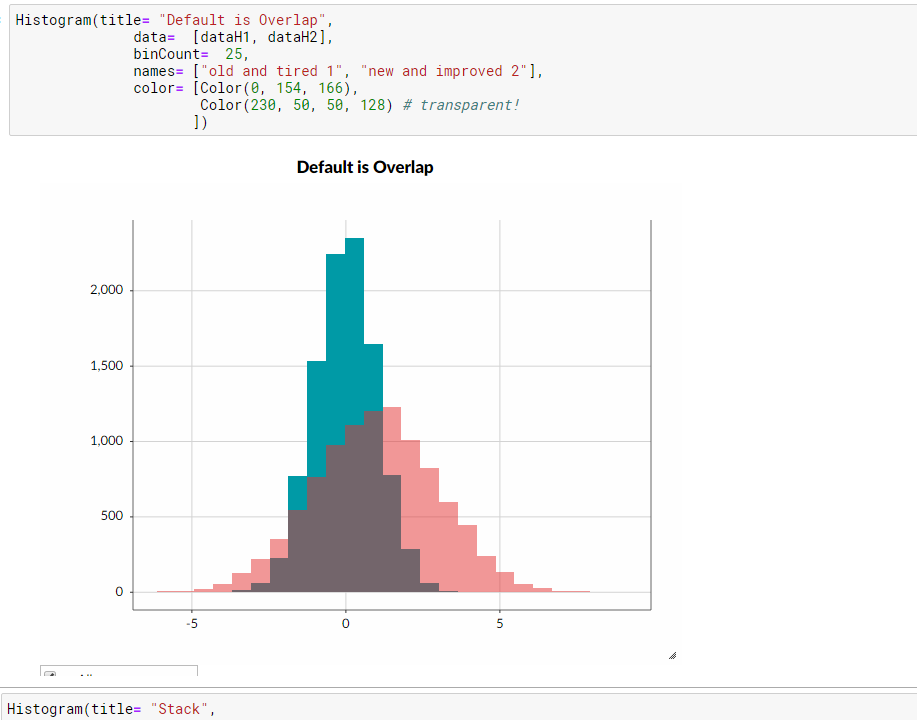Click the 2,000 y-axis label
This screenshot has width=917, height=720.
click(x=106, y=290)
